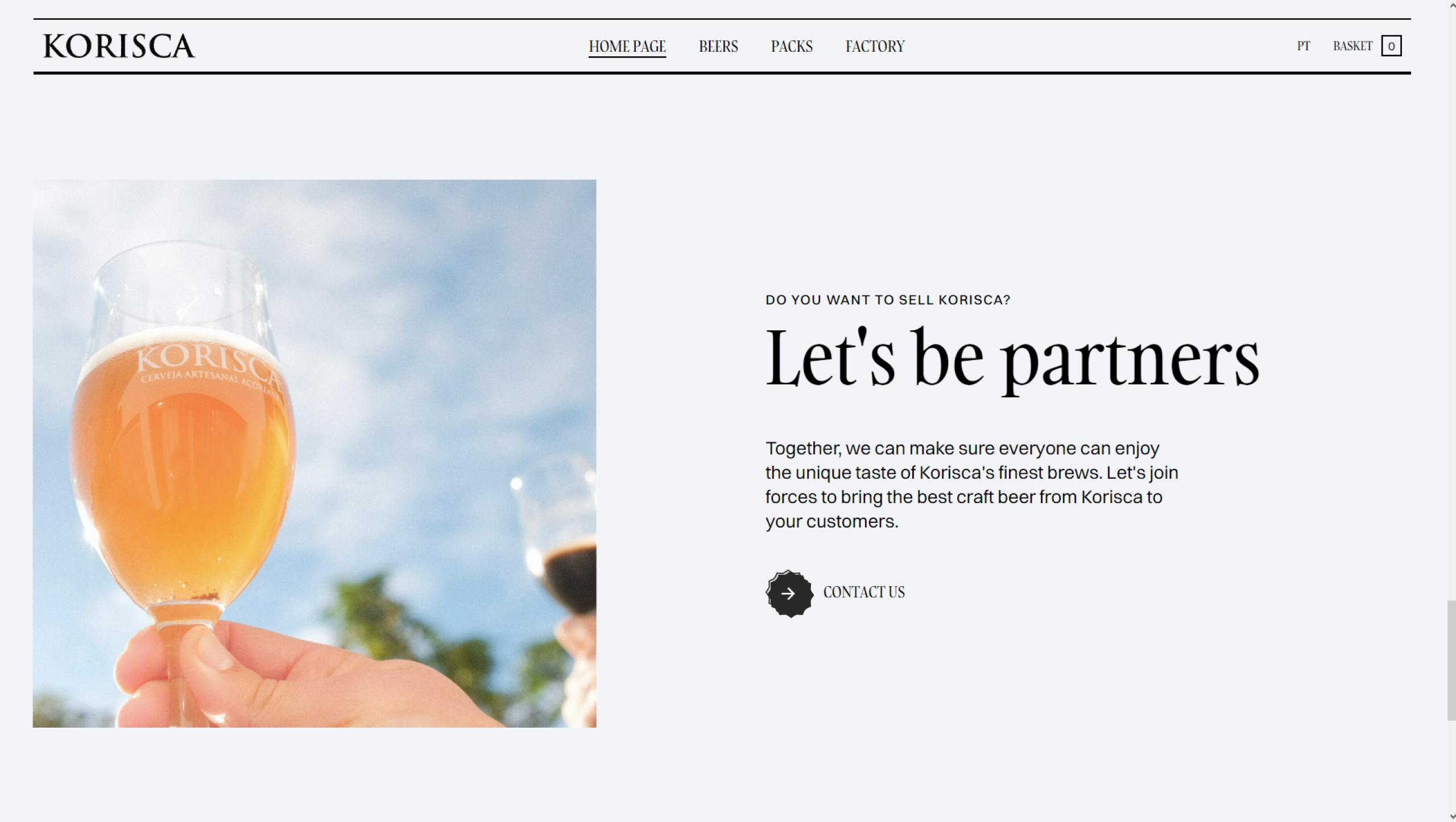
Task: Click the dark arrow badge icon
Action: pyautogui.click(x=789, y=593)
